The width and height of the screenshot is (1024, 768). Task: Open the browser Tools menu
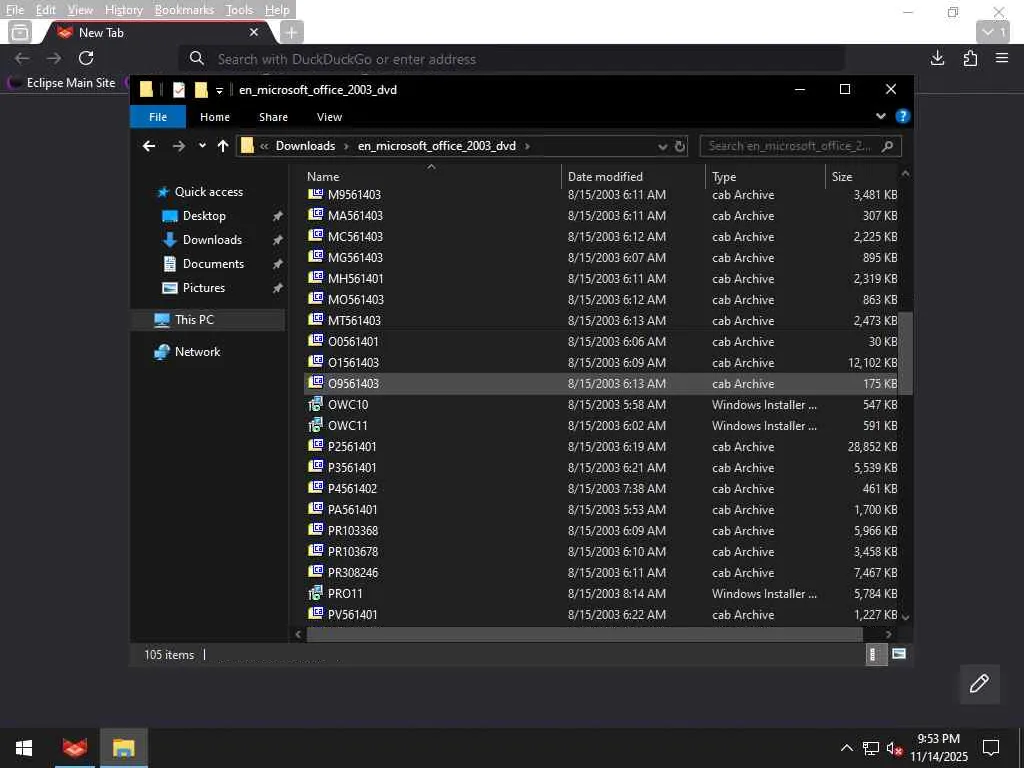pyautogui.click(x=239, y=10)
